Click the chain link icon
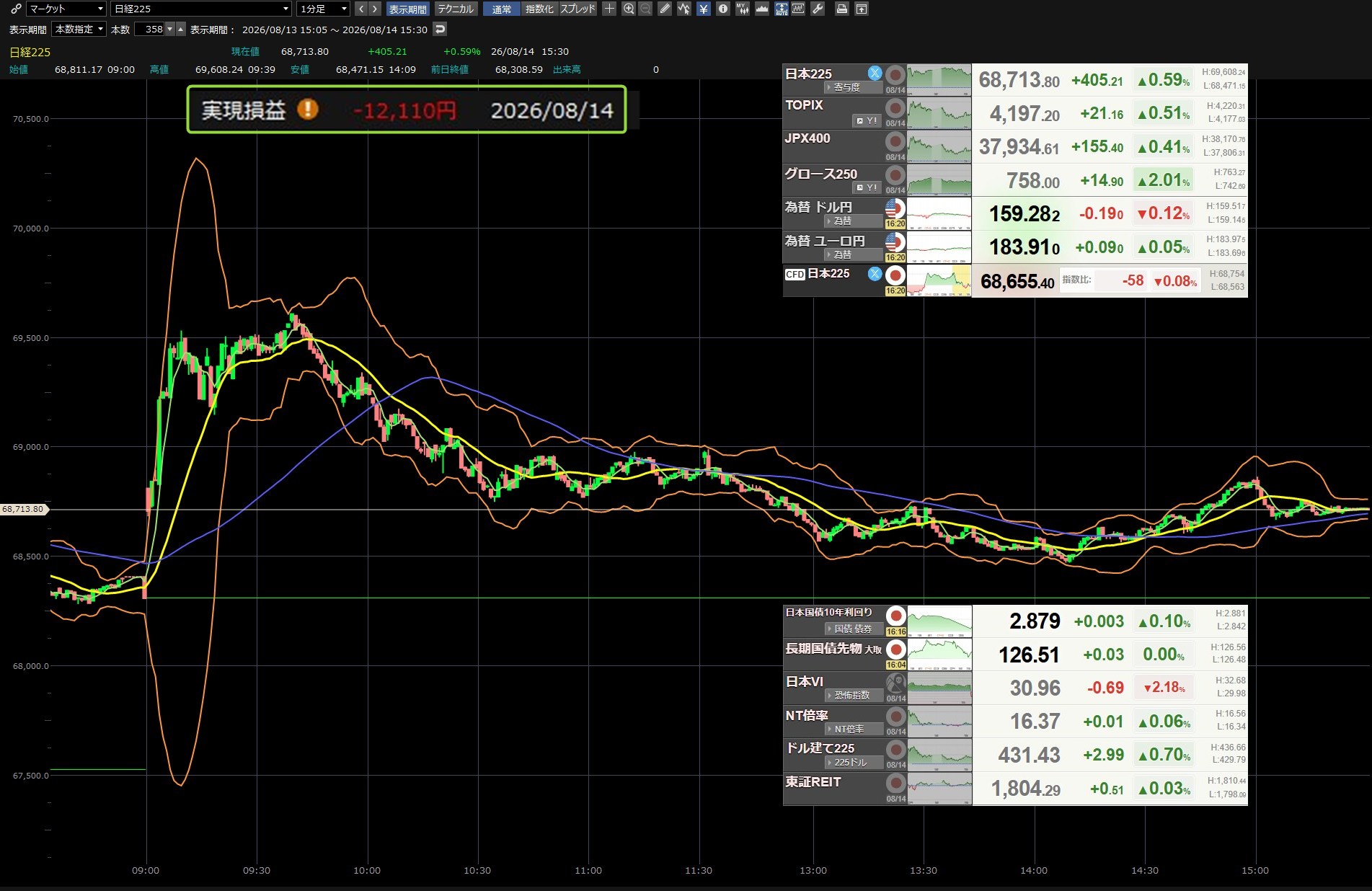The height and width of the screenshot is (891, 1372). click(x=16, y=9)
